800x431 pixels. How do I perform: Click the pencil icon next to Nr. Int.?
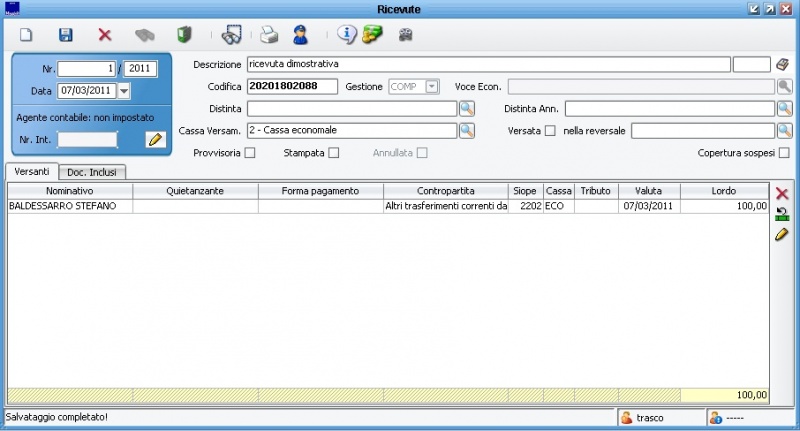154,140
